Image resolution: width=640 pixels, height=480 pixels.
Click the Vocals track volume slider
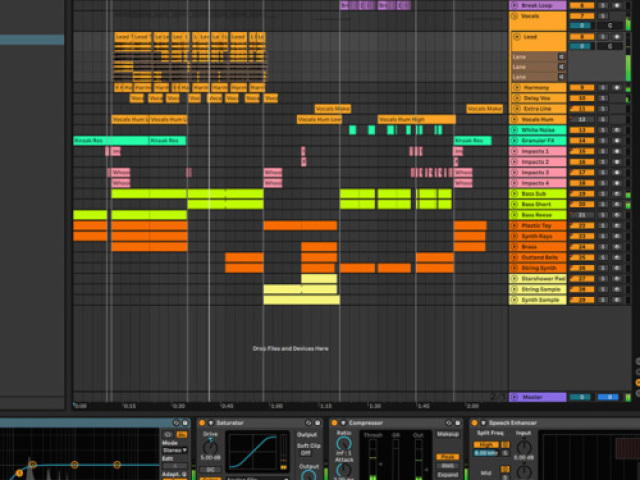(x=582, y=26)
